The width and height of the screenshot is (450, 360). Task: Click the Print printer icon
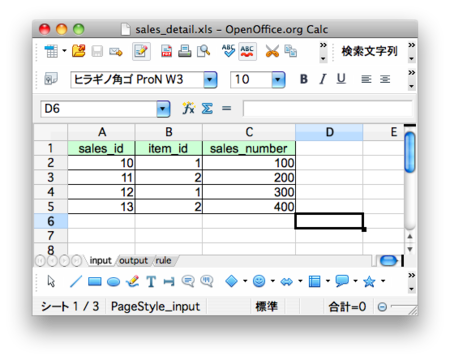185,51
